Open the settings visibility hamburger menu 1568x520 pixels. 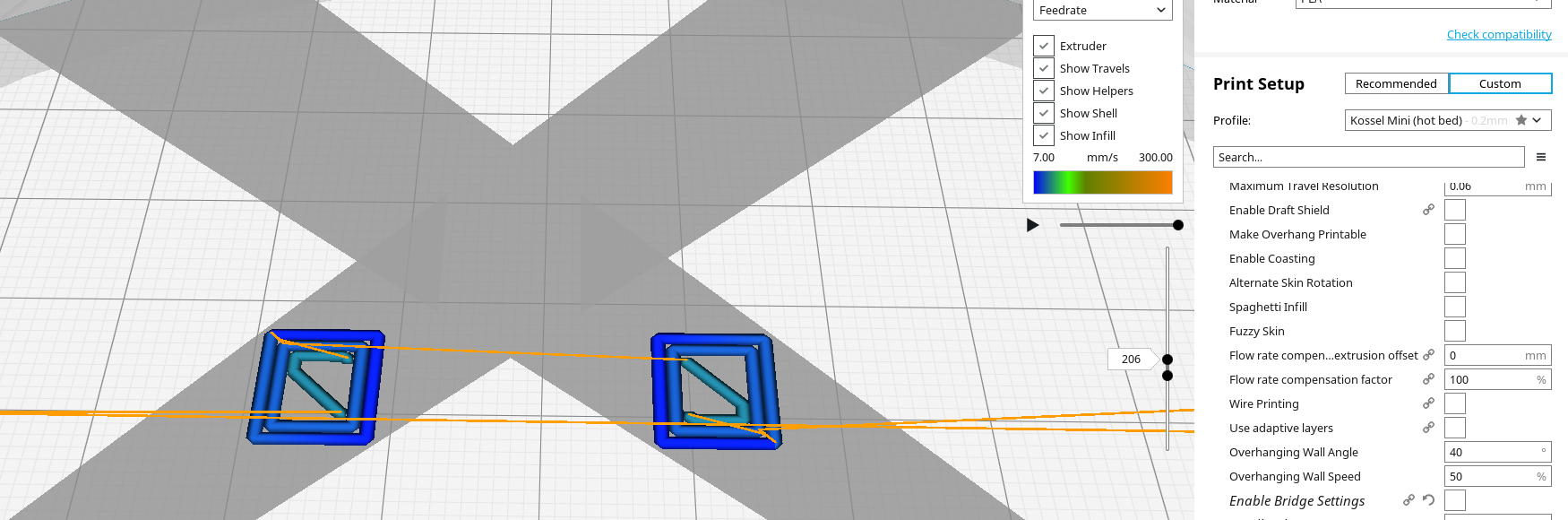[x=1541, y=157]
